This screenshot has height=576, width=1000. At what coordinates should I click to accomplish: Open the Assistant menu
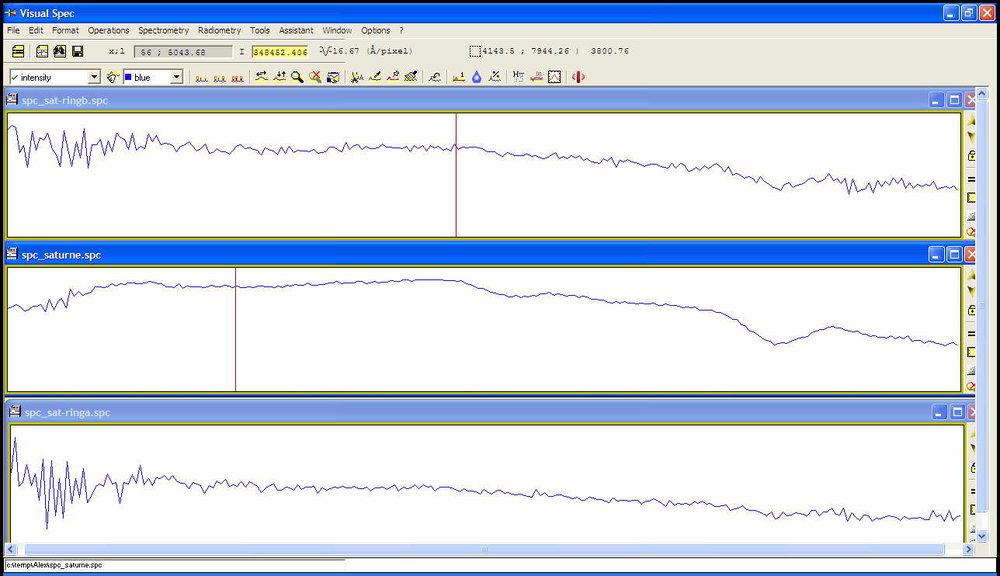(296, 30)
